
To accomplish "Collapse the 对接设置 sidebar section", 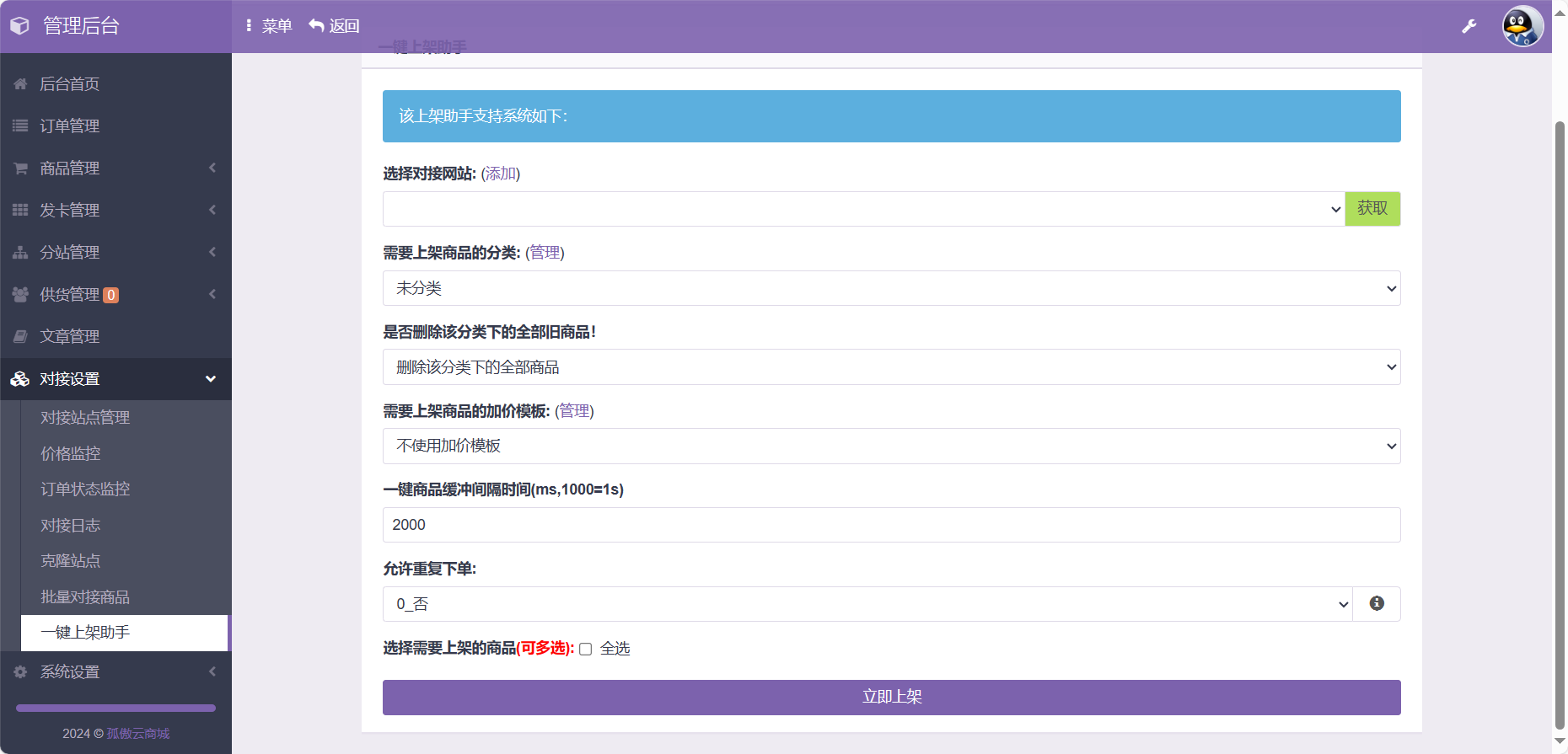I will click(115, 379).
